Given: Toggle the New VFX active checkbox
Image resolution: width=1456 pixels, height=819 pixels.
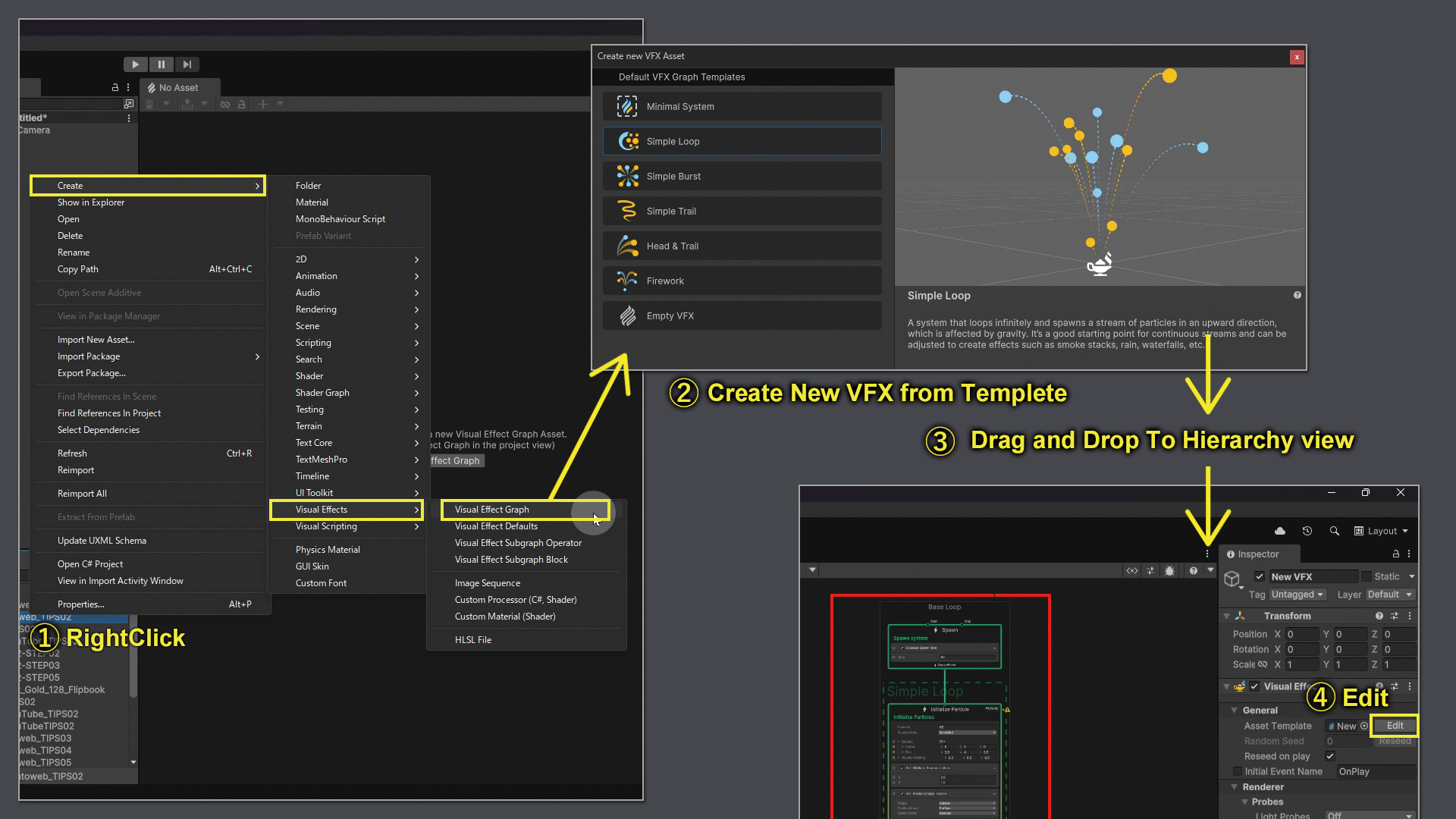Looking at the screenshot, I should [x=1260, y=576].
